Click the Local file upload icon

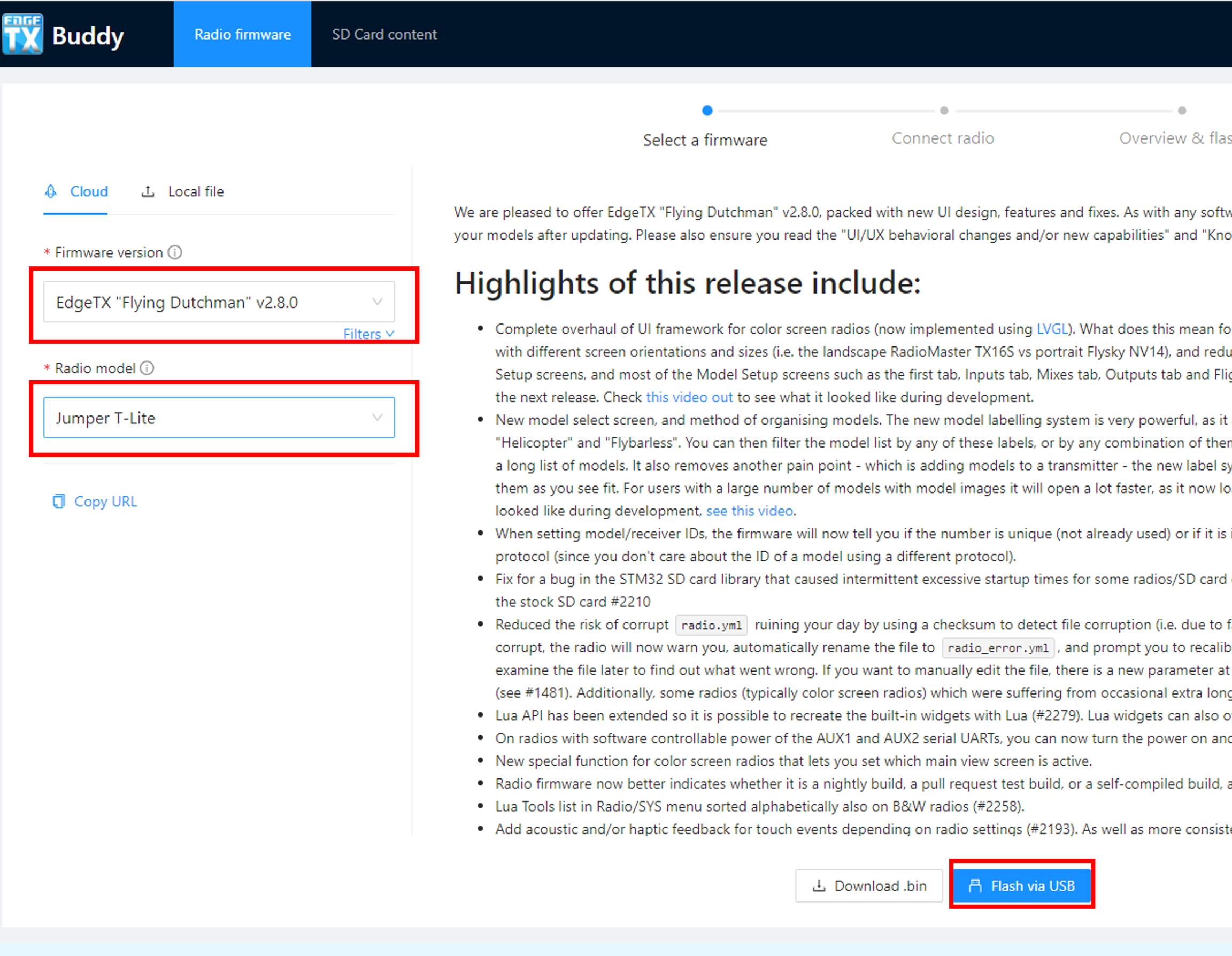tap(148, 192)
